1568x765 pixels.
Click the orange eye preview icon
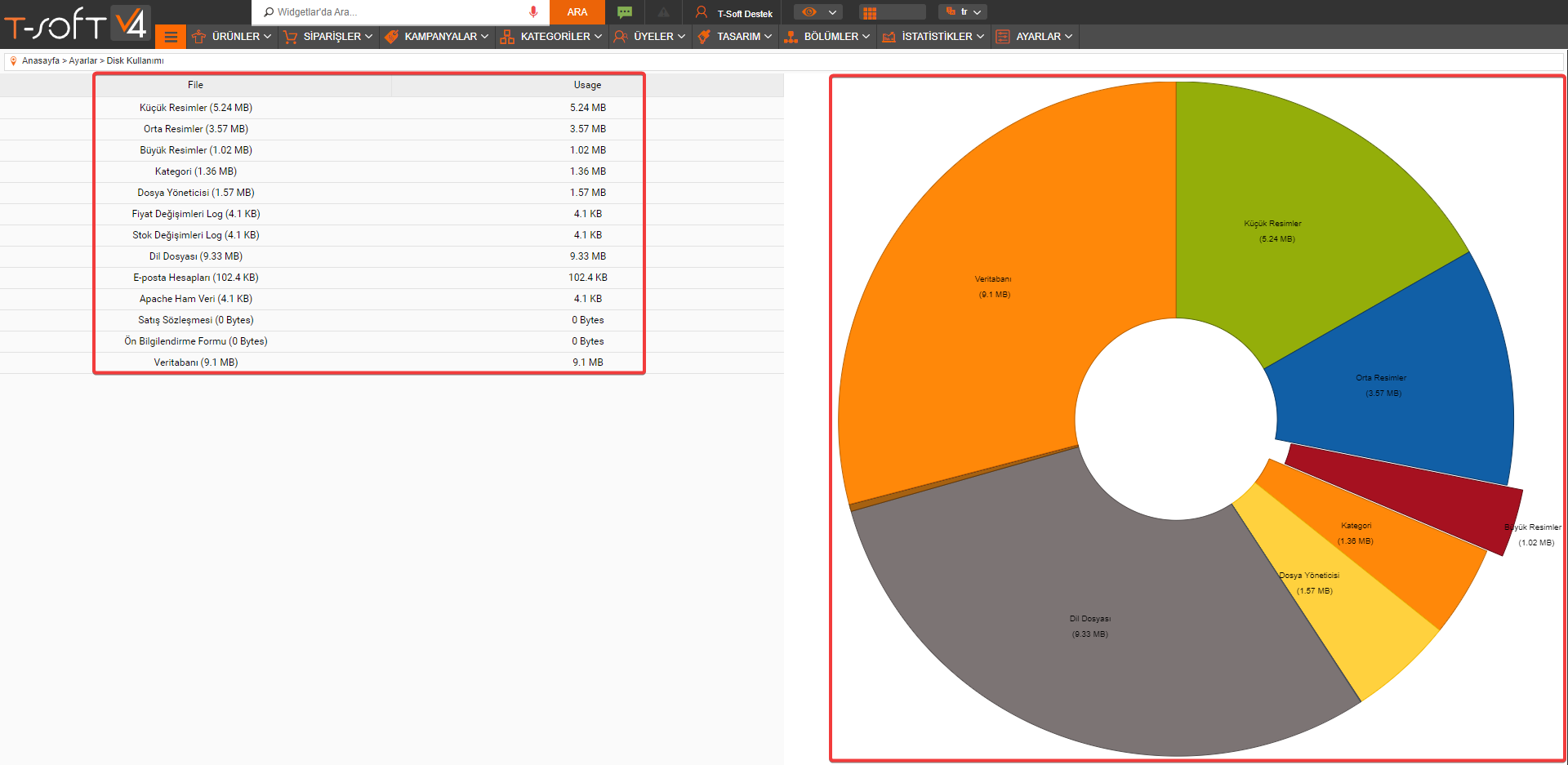[808, 12]
